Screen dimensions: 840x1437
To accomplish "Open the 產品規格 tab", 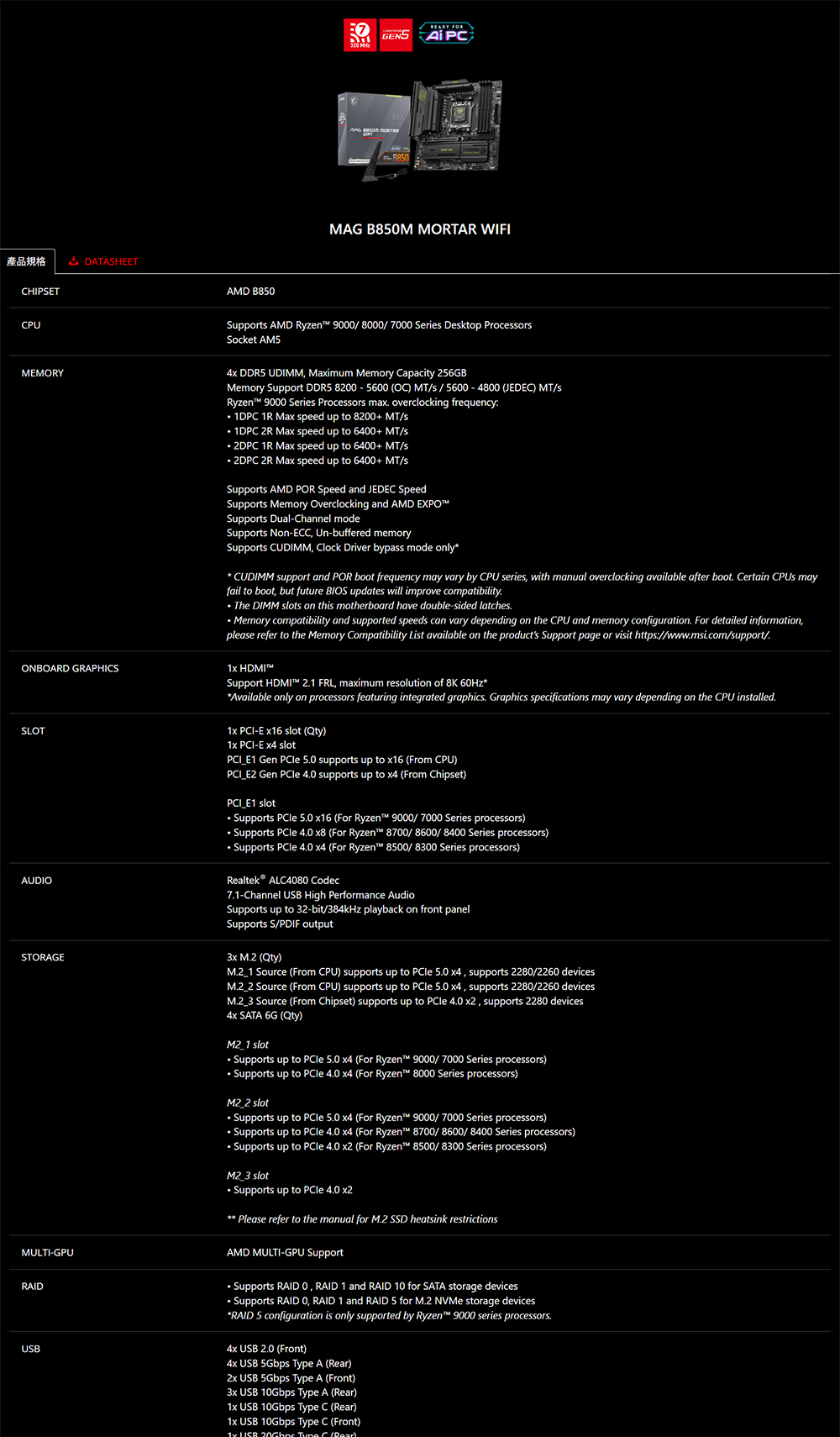I will tap(27, 261).
